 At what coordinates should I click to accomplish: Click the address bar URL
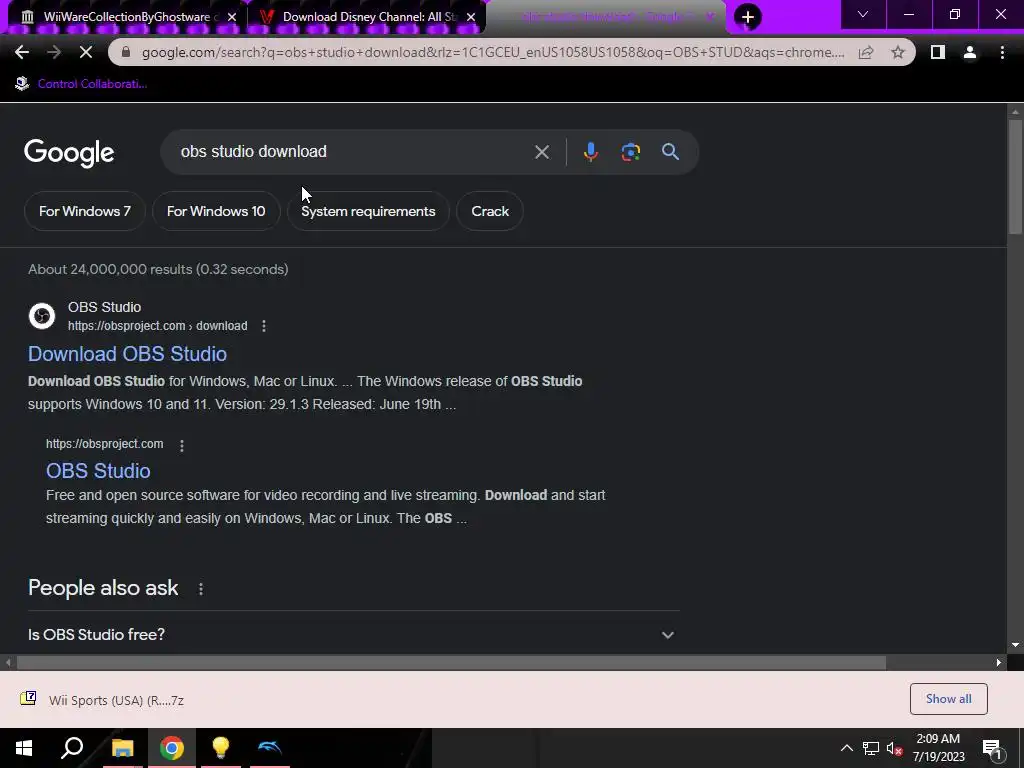493,52
